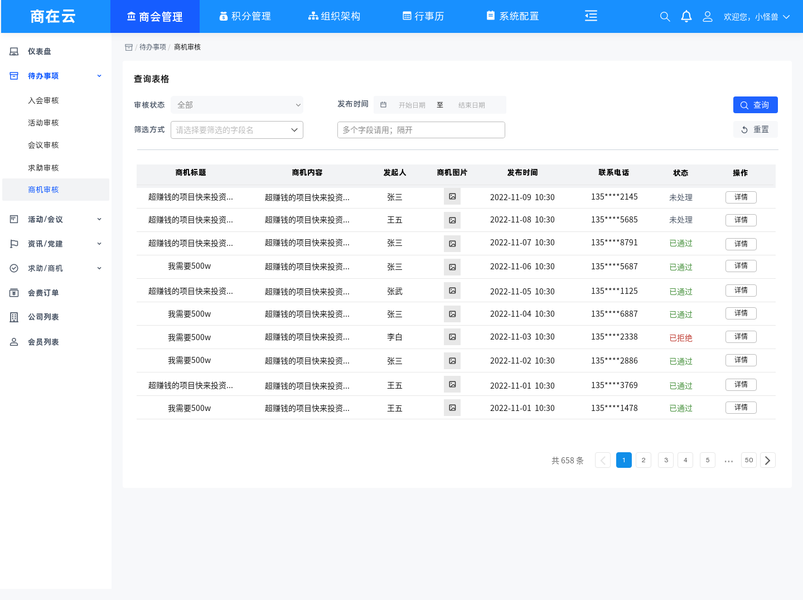This screenshot has height=600, width=803.
Task: Go to next page arrow
Action: [768, 460]
